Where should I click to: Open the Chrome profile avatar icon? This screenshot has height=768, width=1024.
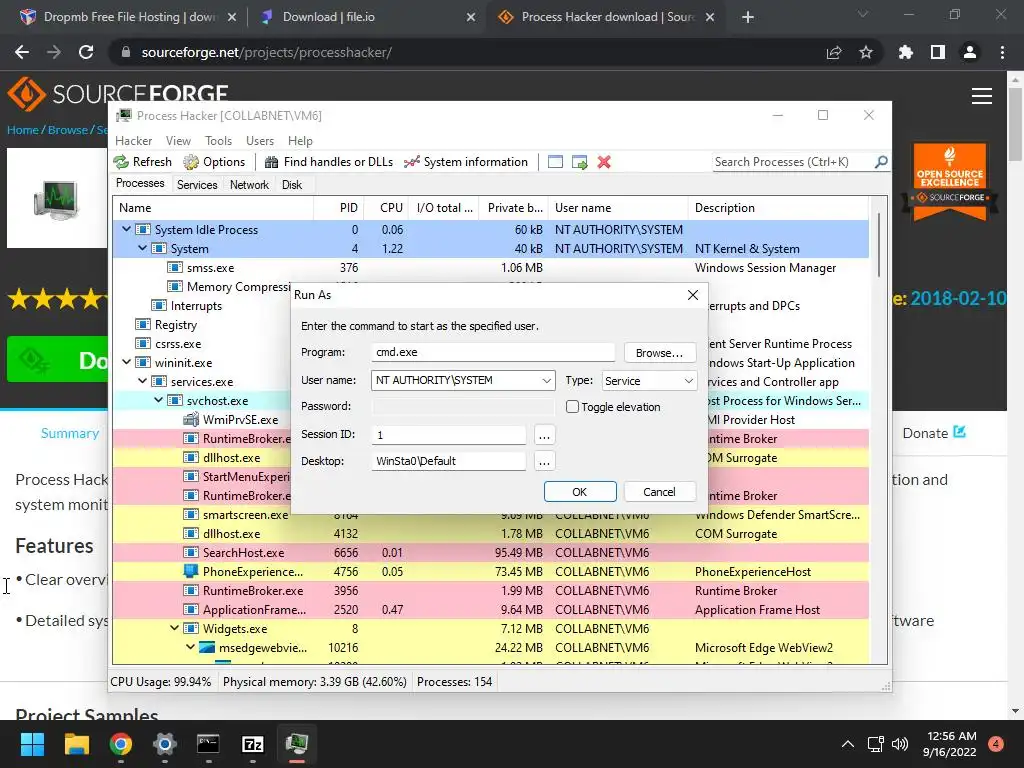[970, 52]
